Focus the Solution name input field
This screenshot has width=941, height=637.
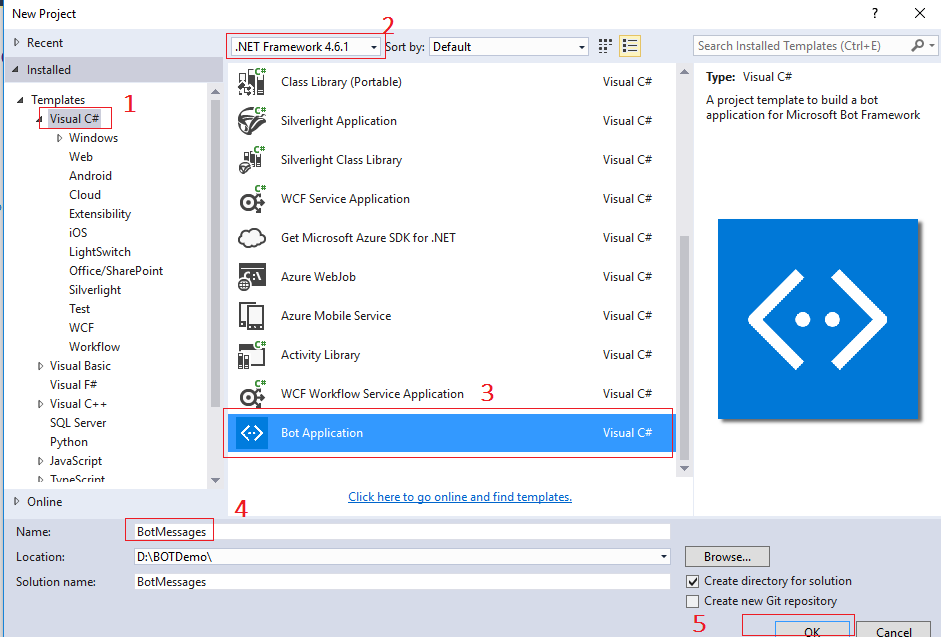(x=402, y=582)
